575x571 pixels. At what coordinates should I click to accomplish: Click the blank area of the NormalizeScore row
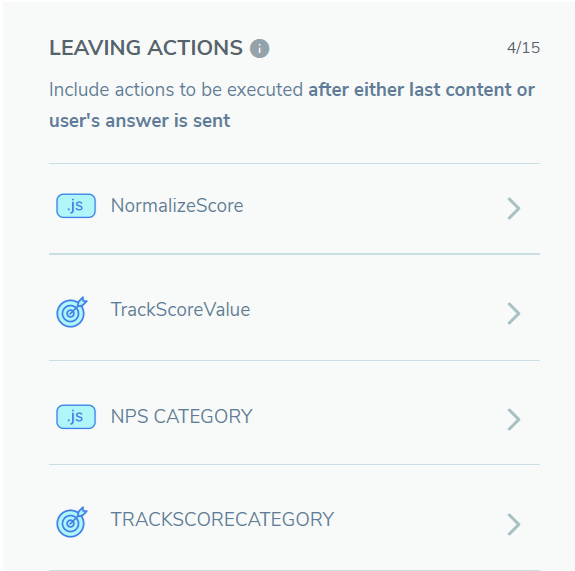click(374, 208)
